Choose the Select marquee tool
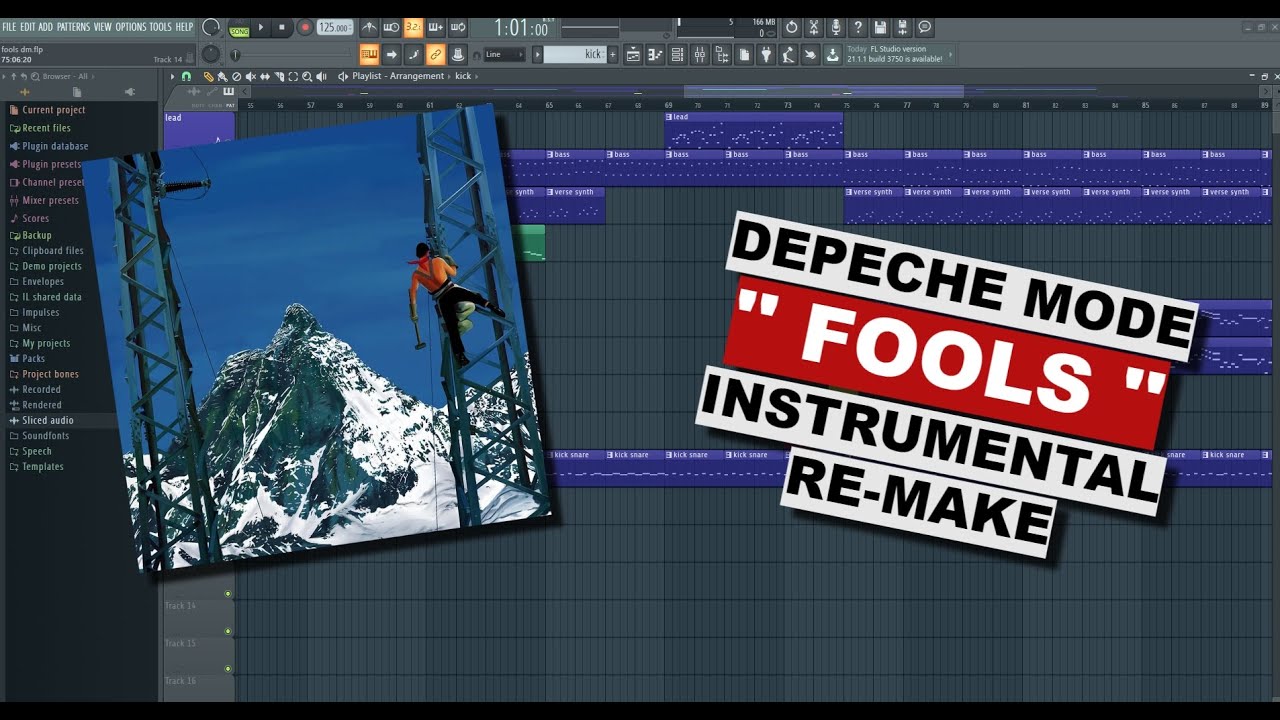Viewport: 1280px width, 720px height. point(293,76)
